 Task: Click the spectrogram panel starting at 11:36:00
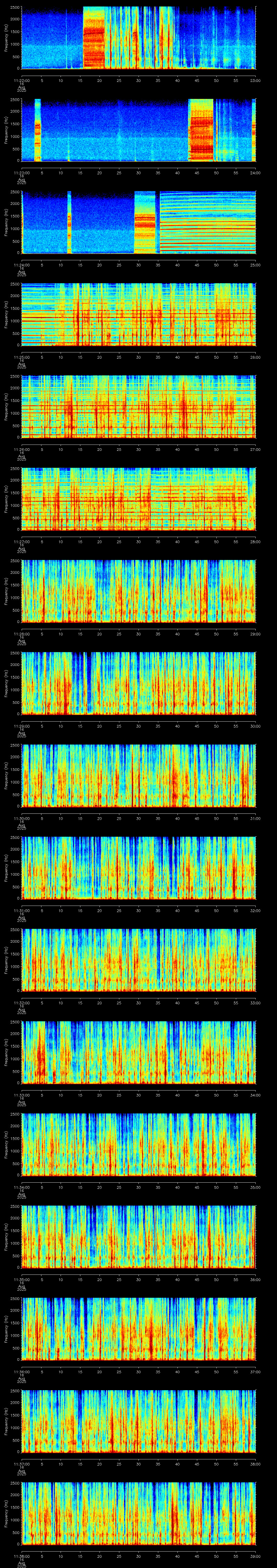pyautogui.click(x=139, y=1329)
